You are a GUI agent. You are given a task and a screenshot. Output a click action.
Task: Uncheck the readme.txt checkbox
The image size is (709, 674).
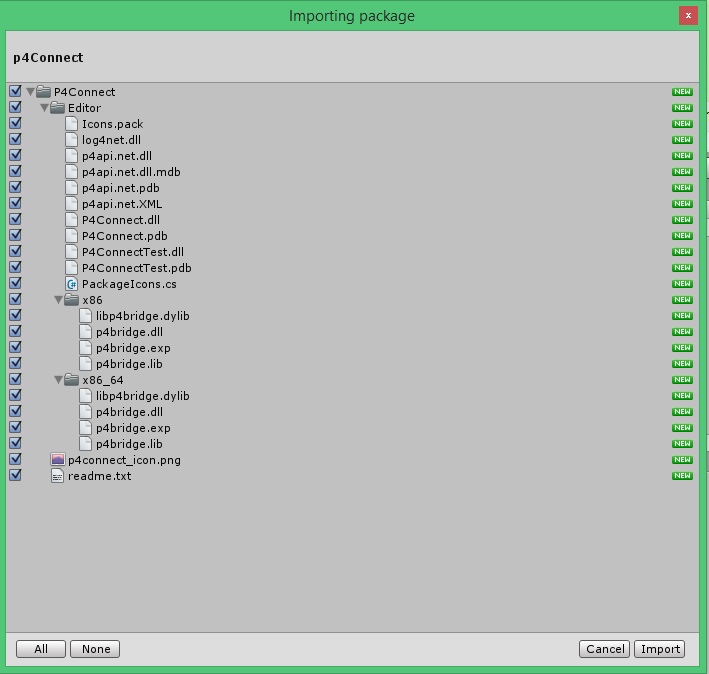point(15,475)
